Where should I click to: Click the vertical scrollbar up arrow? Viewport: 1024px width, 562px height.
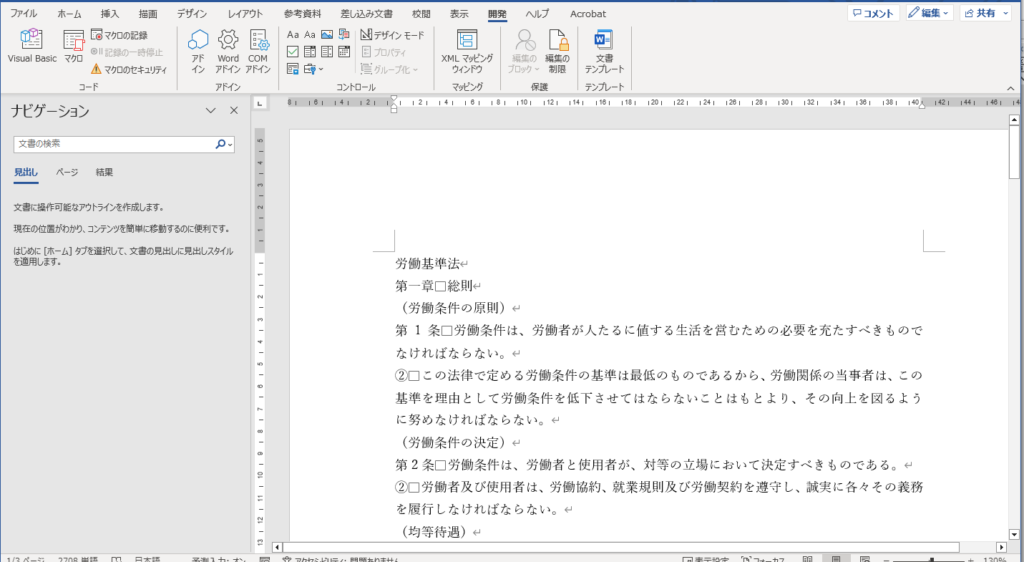[x=1014, y=119]
